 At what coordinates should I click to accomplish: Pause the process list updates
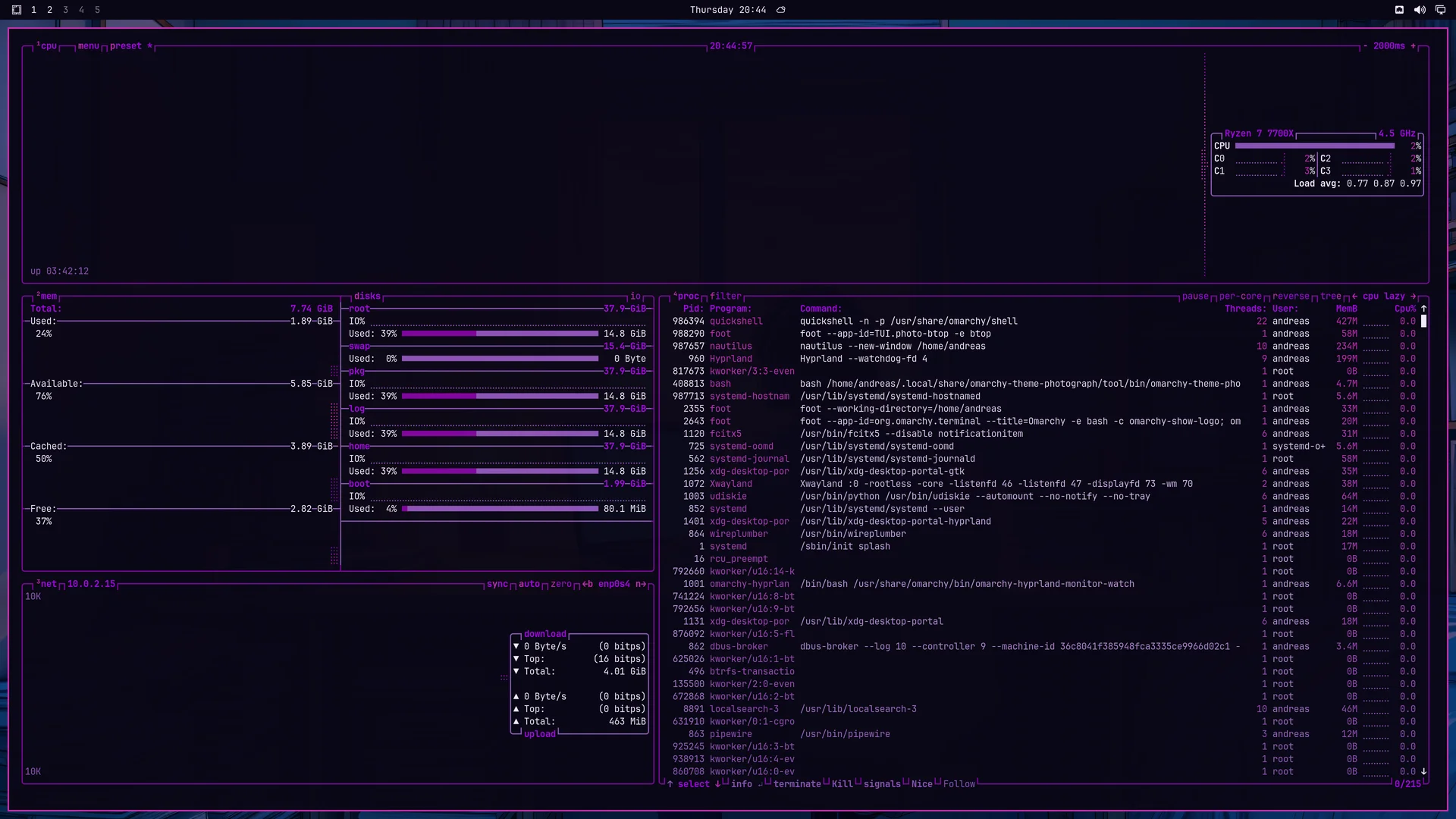[1195, 297]
